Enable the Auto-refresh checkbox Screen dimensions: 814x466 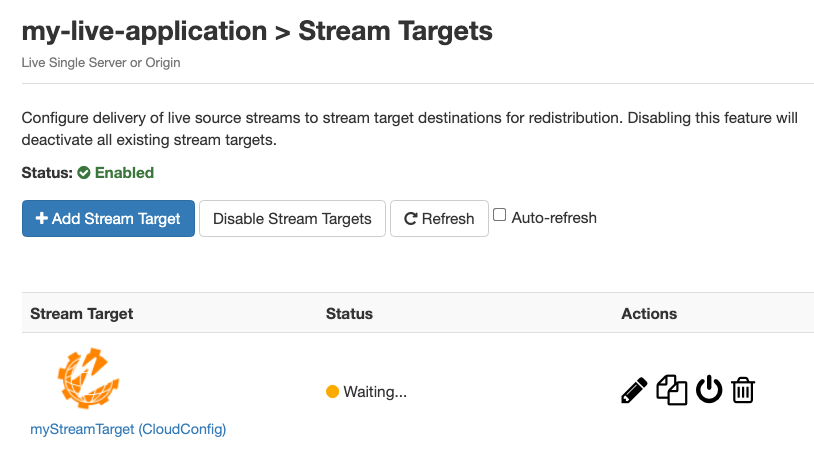[500, 216]
